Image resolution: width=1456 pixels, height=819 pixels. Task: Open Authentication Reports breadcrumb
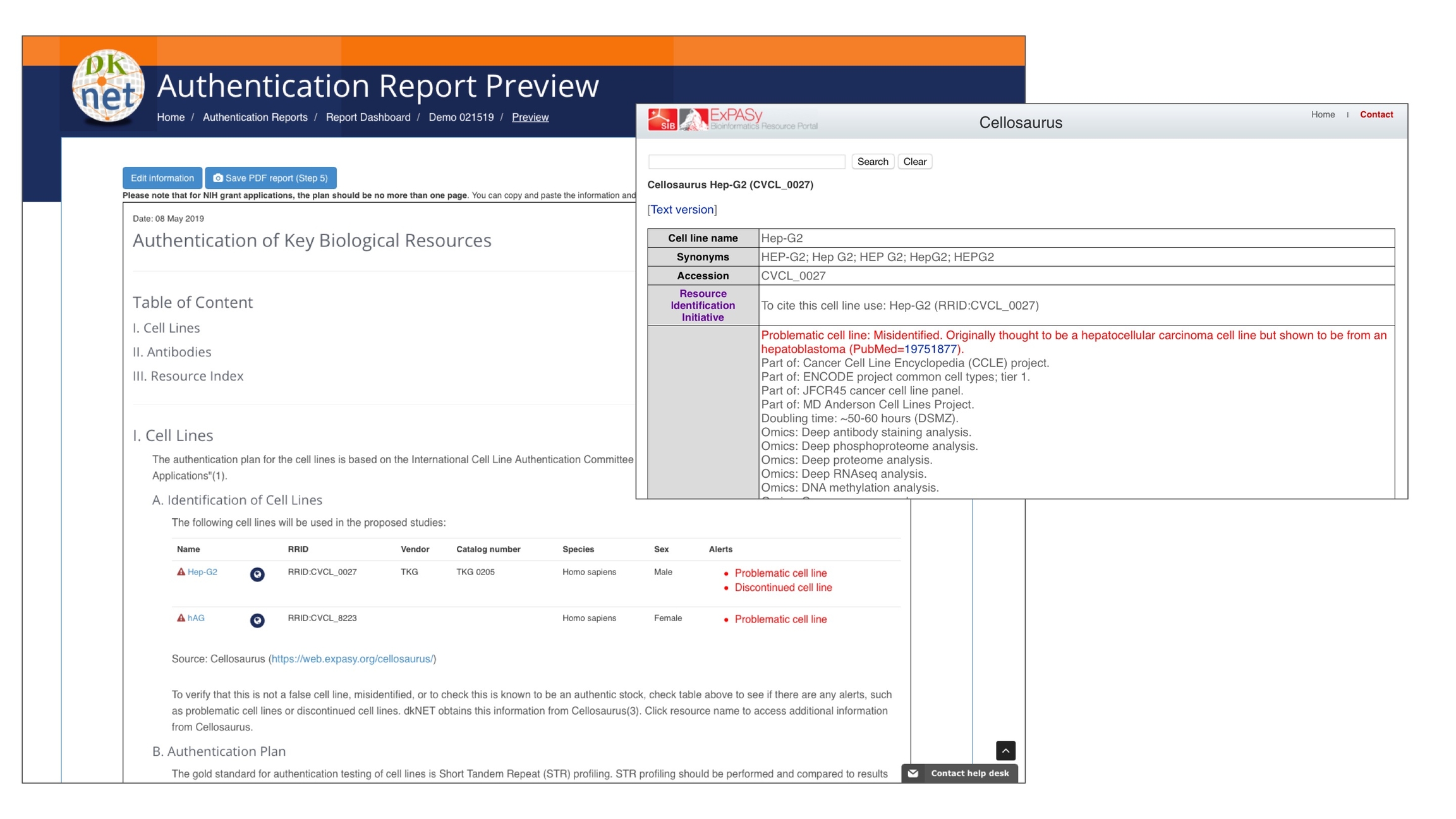pyautogui.click(x=255, y=118)
